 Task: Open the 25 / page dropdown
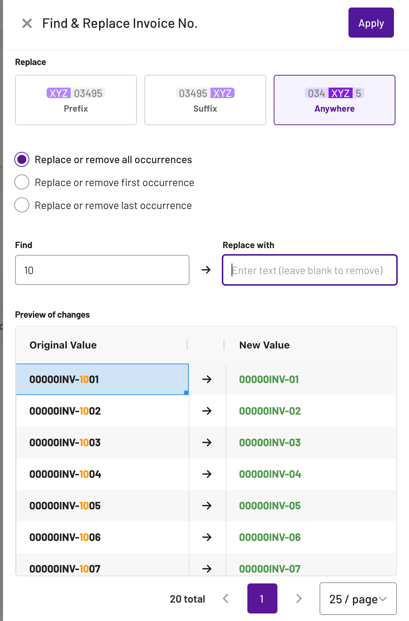(x=358, y=599)
